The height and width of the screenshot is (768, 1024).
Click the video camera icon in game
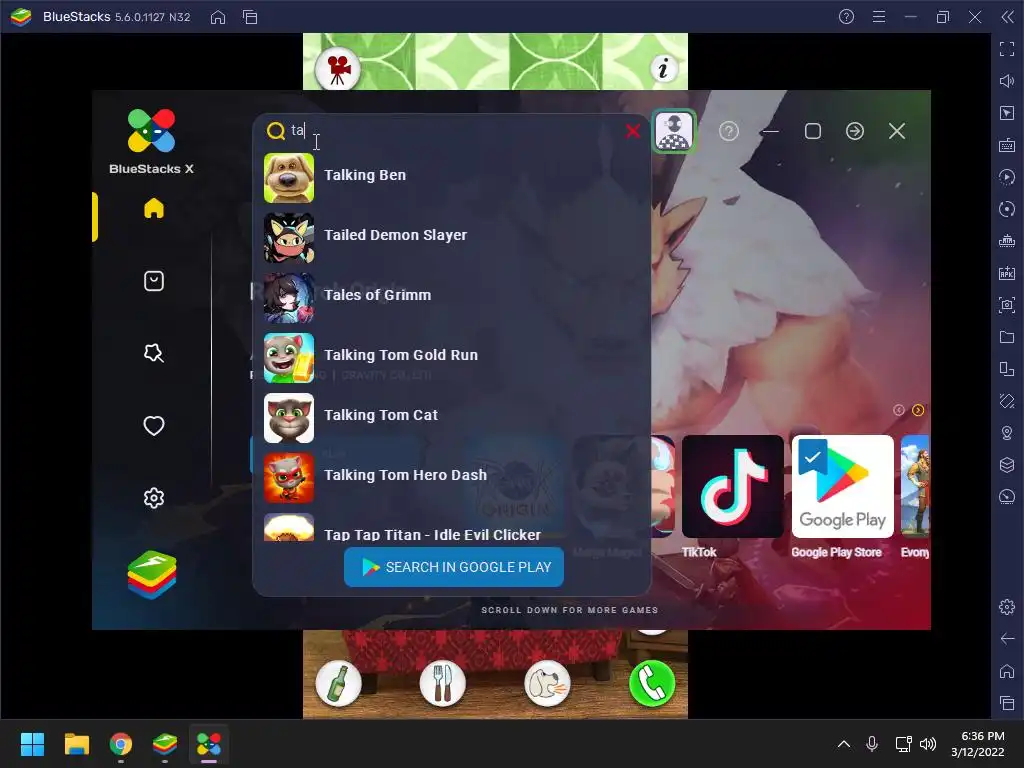(338, 69)
